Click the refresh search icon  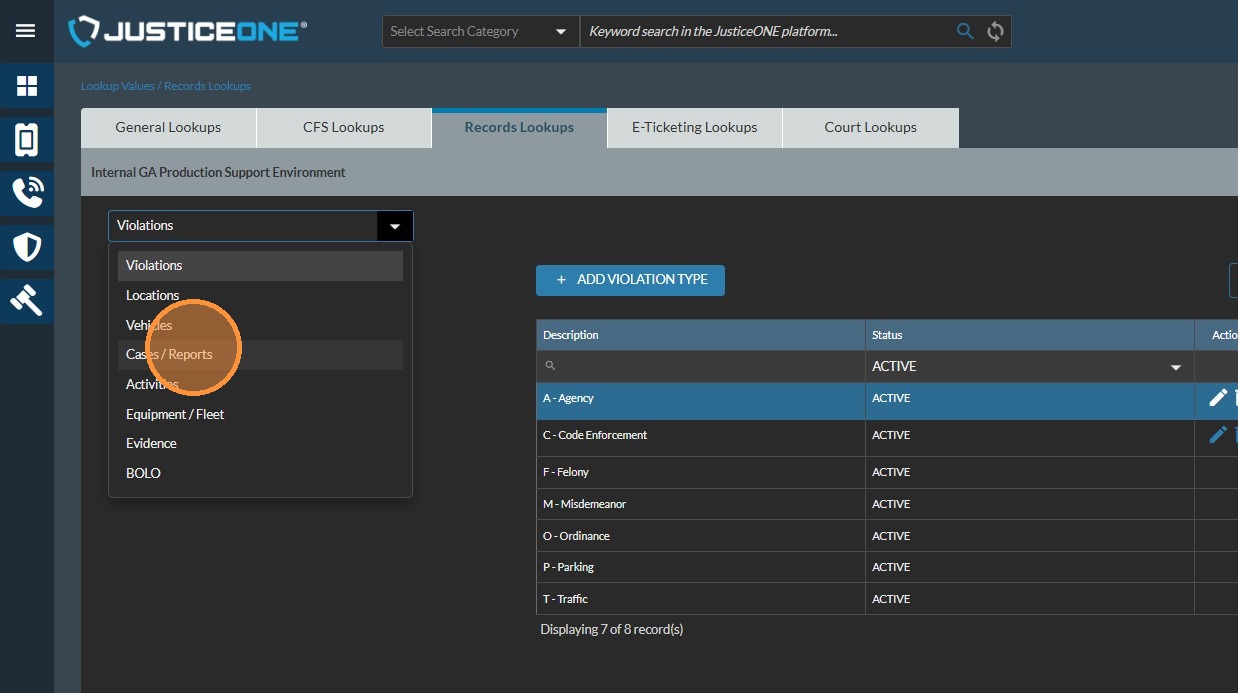pos(995,31)
